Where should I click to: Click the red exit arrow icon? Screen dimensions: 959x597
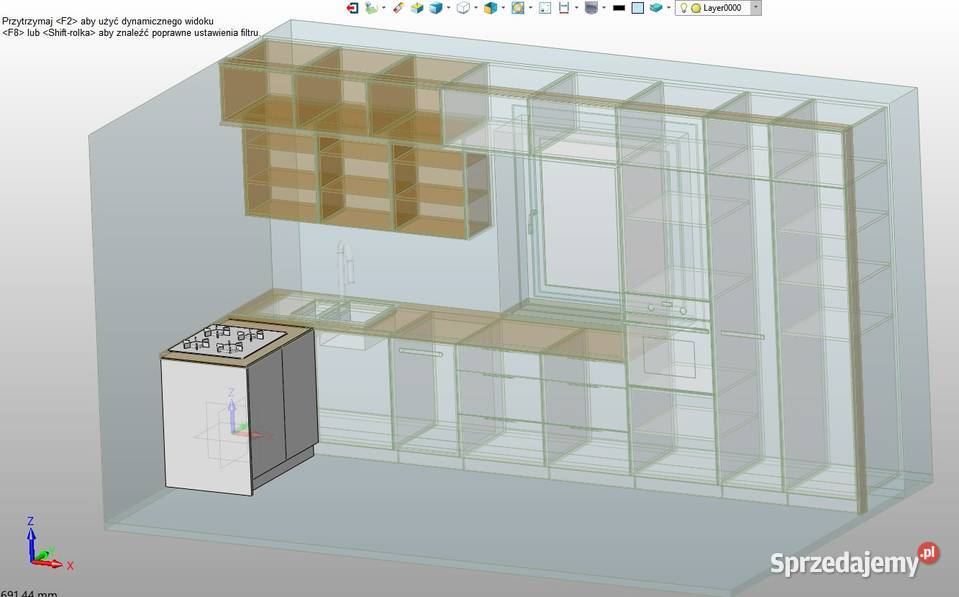[352, 8]
